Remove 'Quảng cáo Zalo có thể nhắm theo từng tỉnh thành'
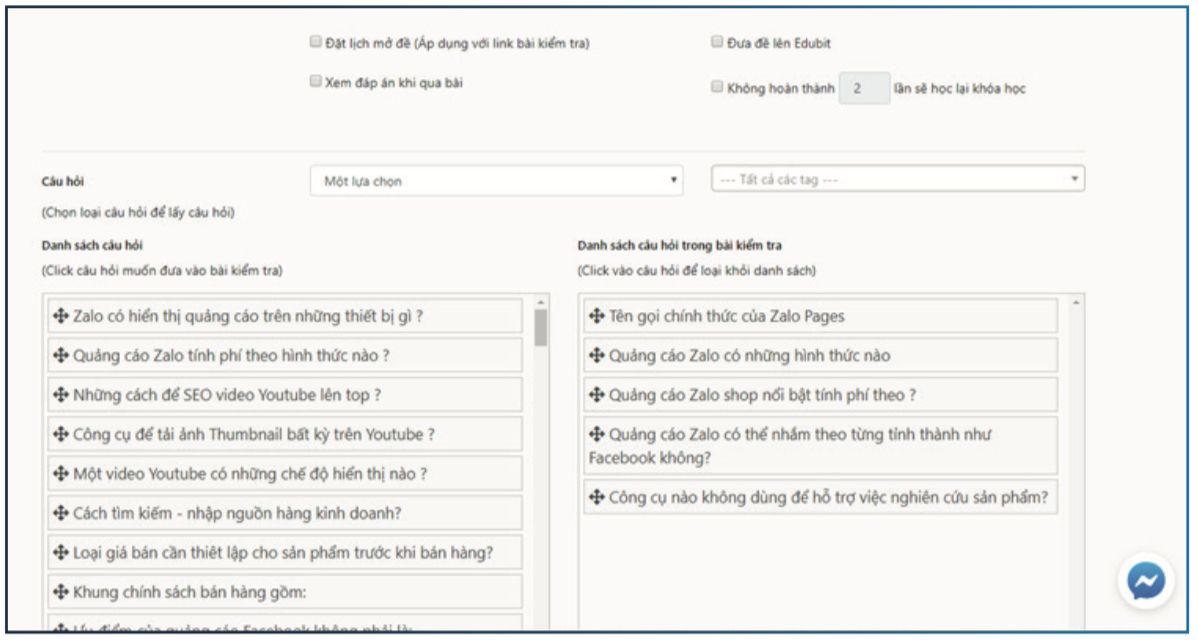 coord(821,446)
